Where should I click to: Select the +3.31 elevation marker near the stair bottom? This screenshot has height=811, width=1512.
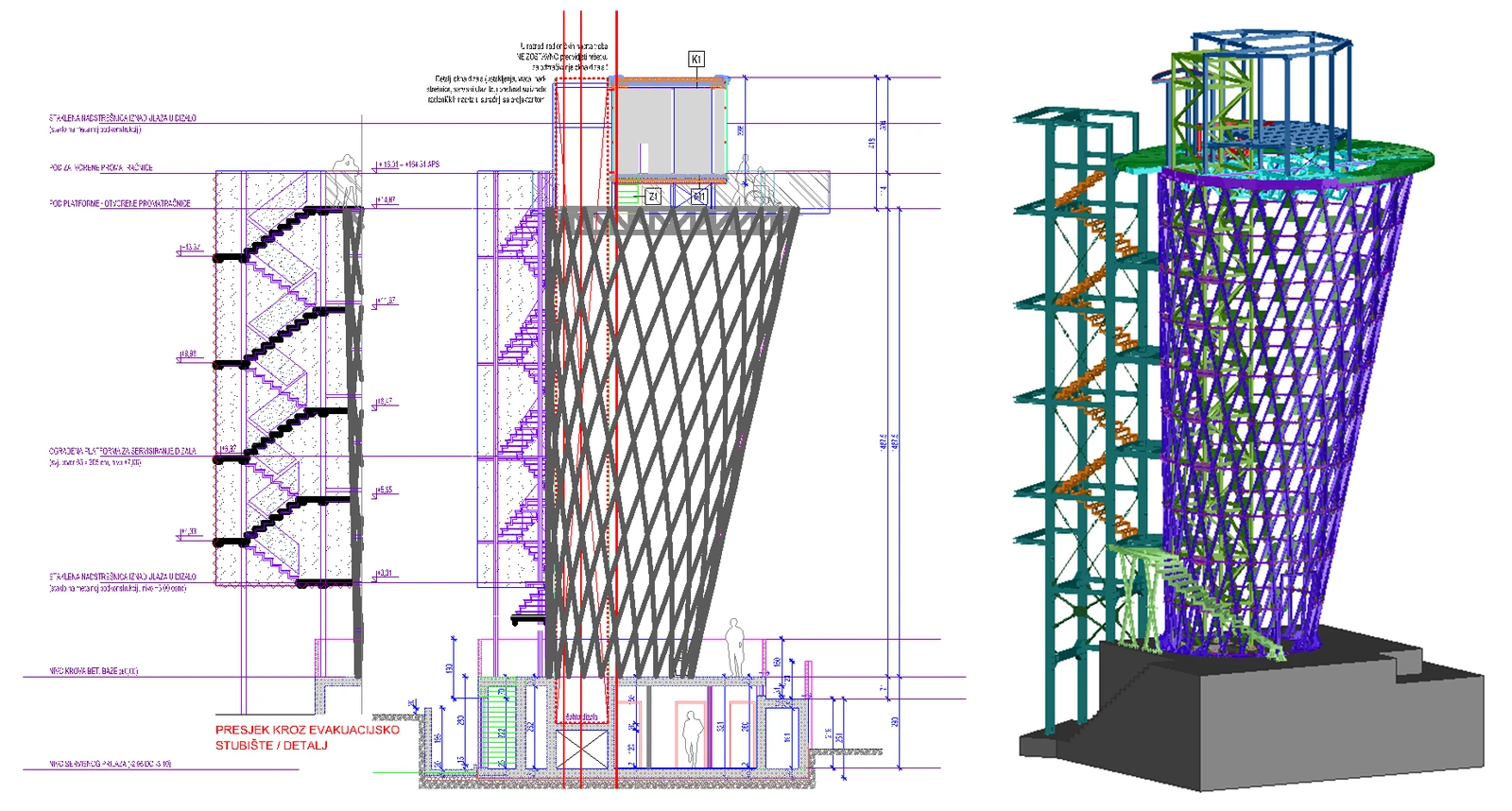point(384,574)
